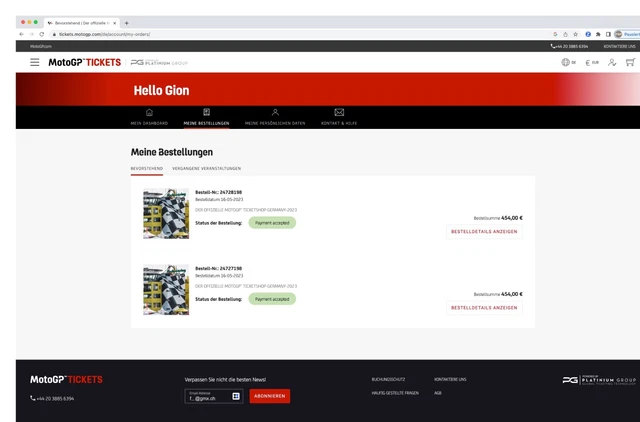The image size is (640, 422).
Task: Click the newsletter email address field
Action: coord(214,396)
